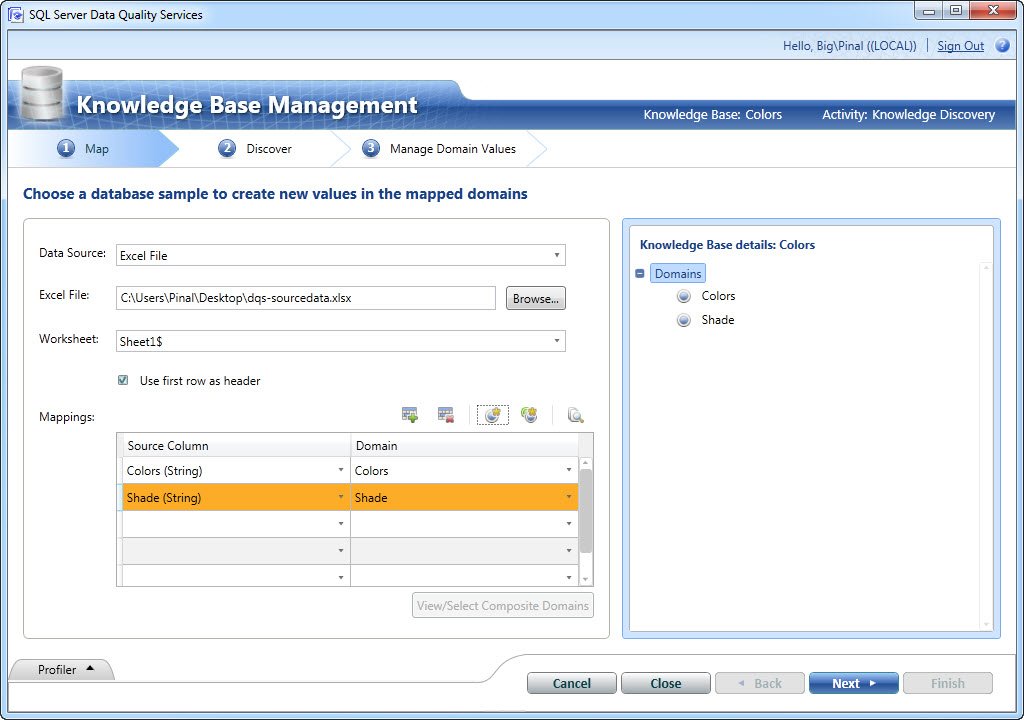This screenshot has height=720, width=1024.
Task: Select the Colors domain in the tree
Action: pyautogui.click(x=718, y=296)
